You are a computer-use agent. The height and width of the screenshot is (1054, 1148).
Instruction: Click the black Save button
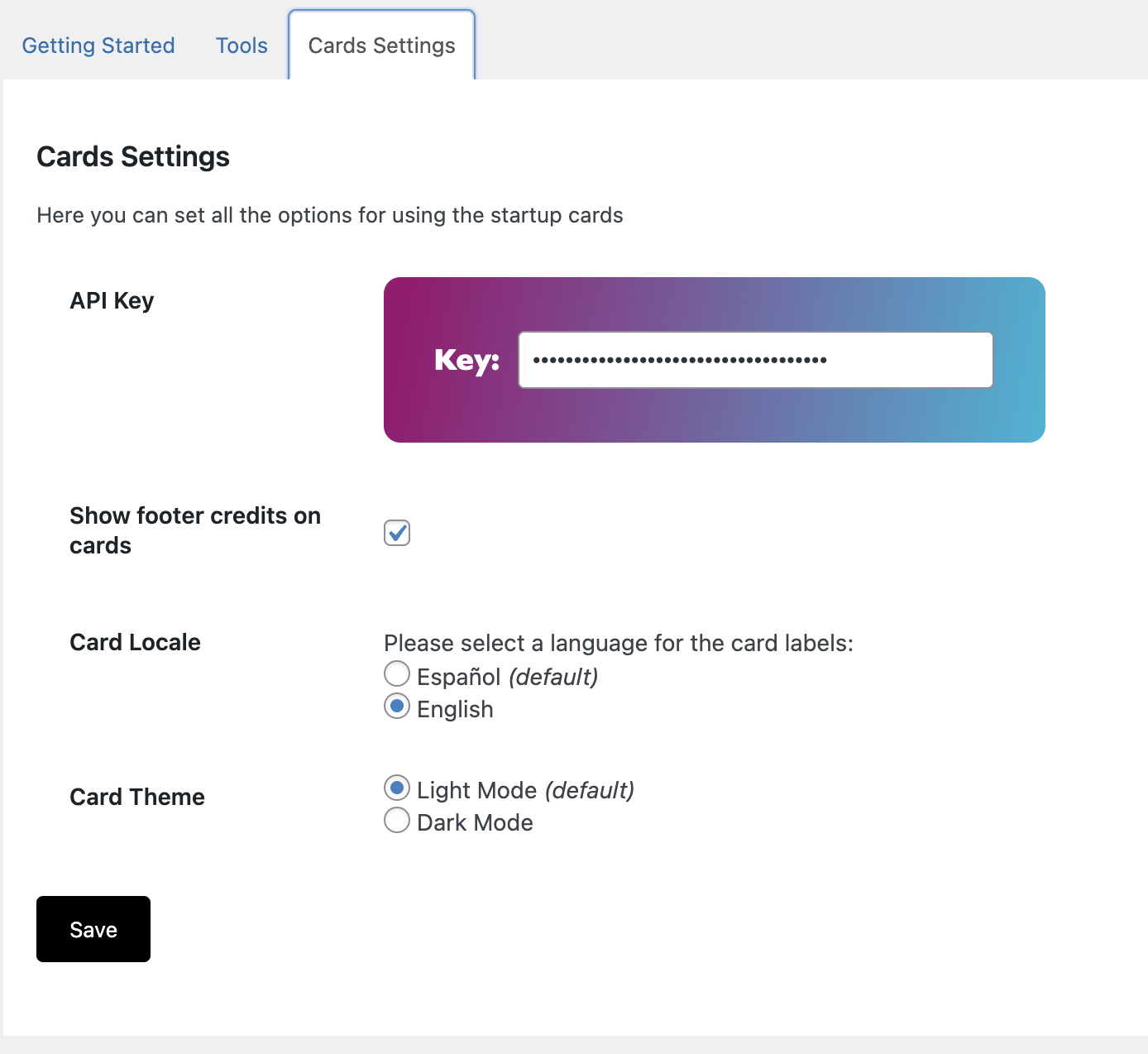point(93,929)
